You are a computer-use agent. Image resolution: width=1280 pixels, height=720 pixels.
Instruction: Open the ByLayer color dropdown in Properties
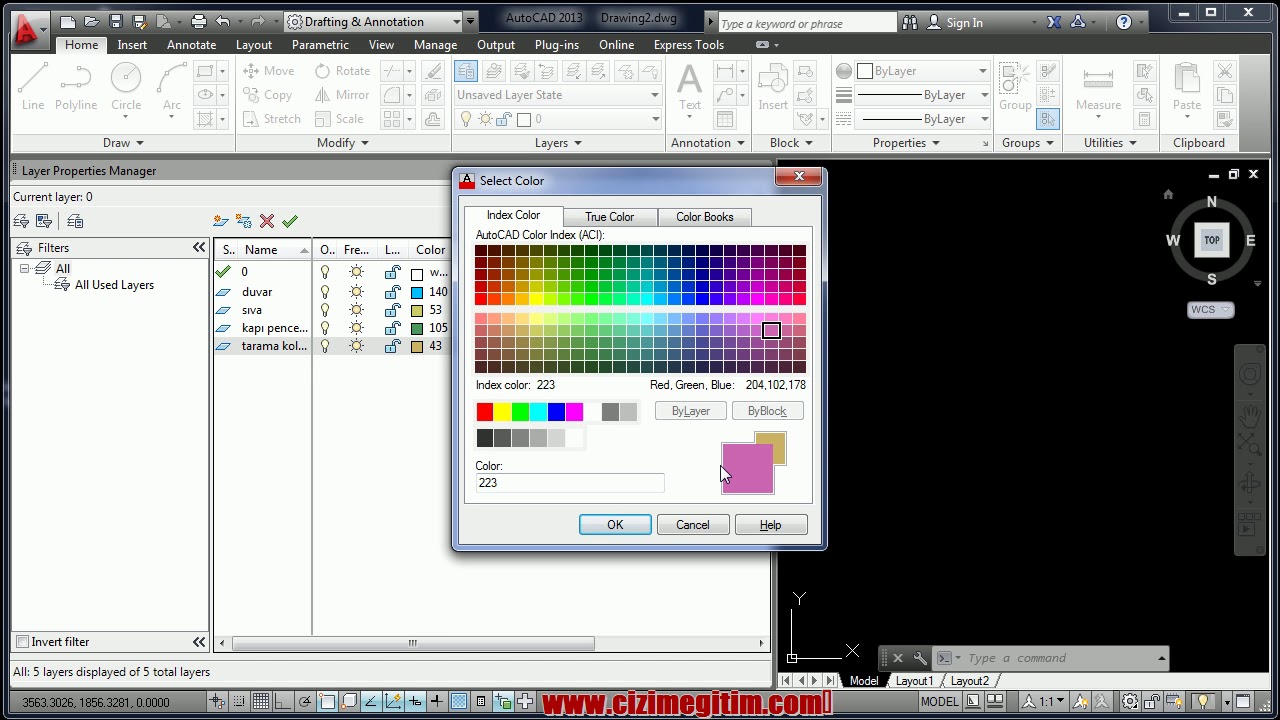pos(922,71)
